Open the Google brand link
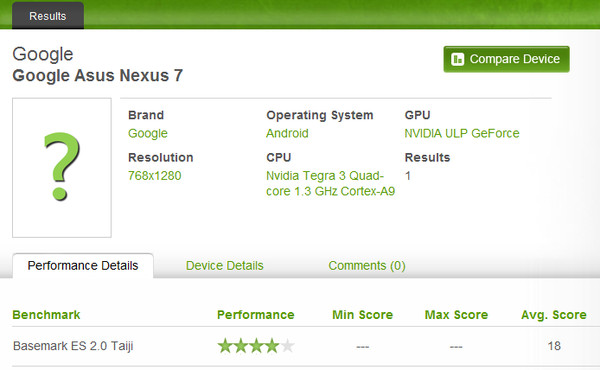Image resolution: width=600 pixels, height=370 pixels. tap(148, 134)
